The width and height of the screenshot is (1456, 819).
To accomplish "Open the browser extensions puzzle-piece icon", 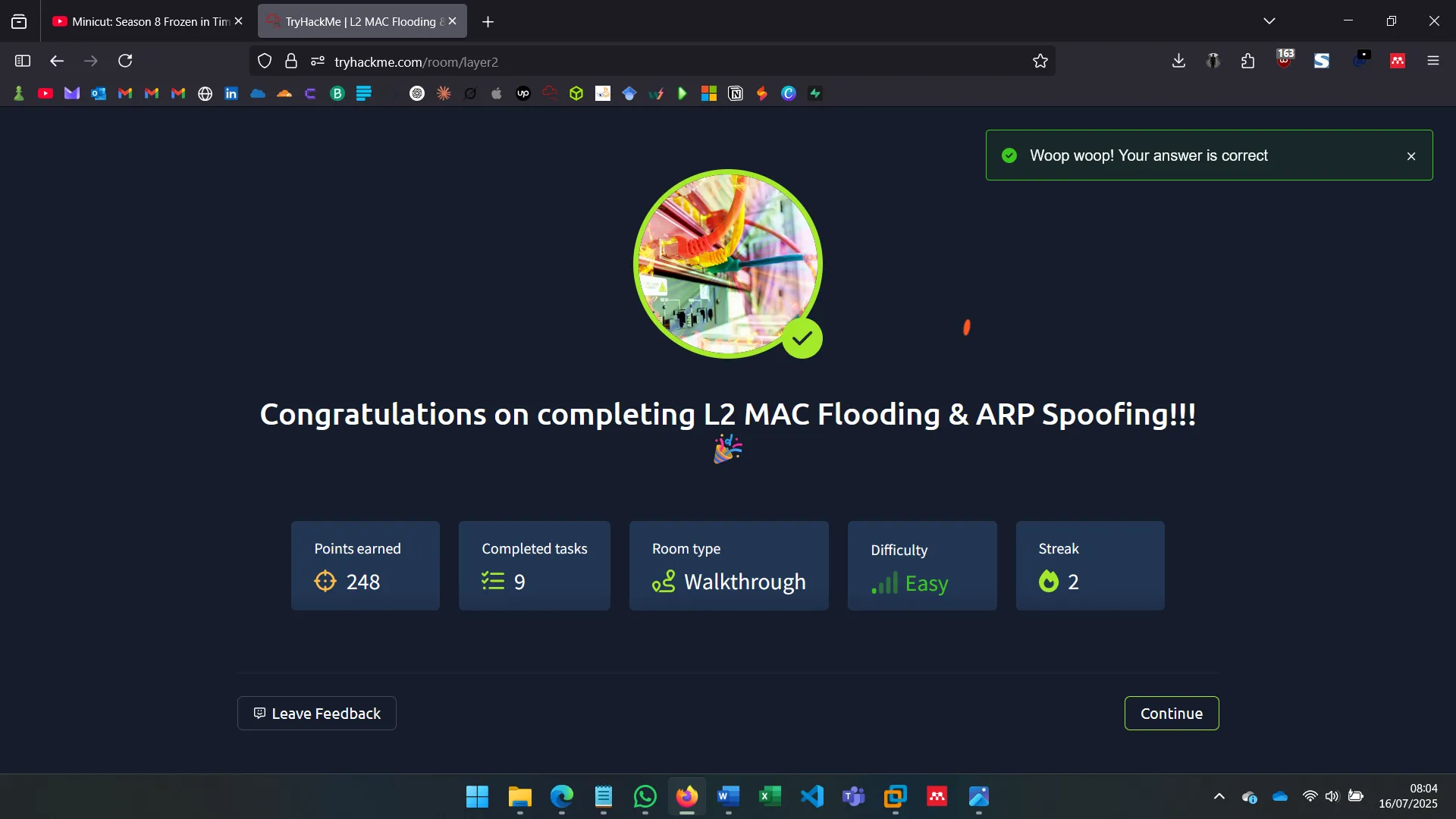I will pos(1247,61).
